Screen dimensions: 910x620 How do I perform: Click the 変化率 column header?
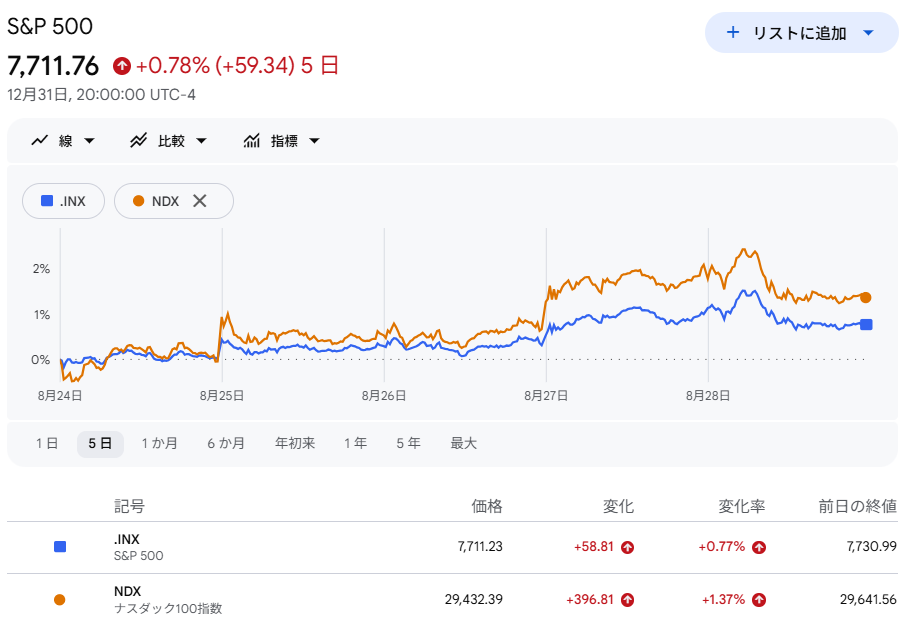click(742, 506)
